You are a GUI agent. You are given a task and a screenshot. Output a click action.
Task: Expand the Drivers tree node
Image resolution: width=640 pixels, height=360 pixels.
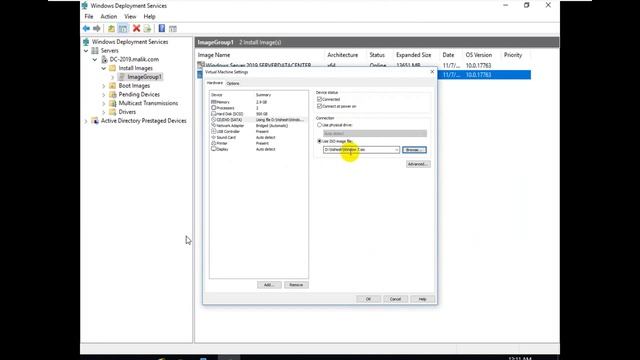[104, 112]
